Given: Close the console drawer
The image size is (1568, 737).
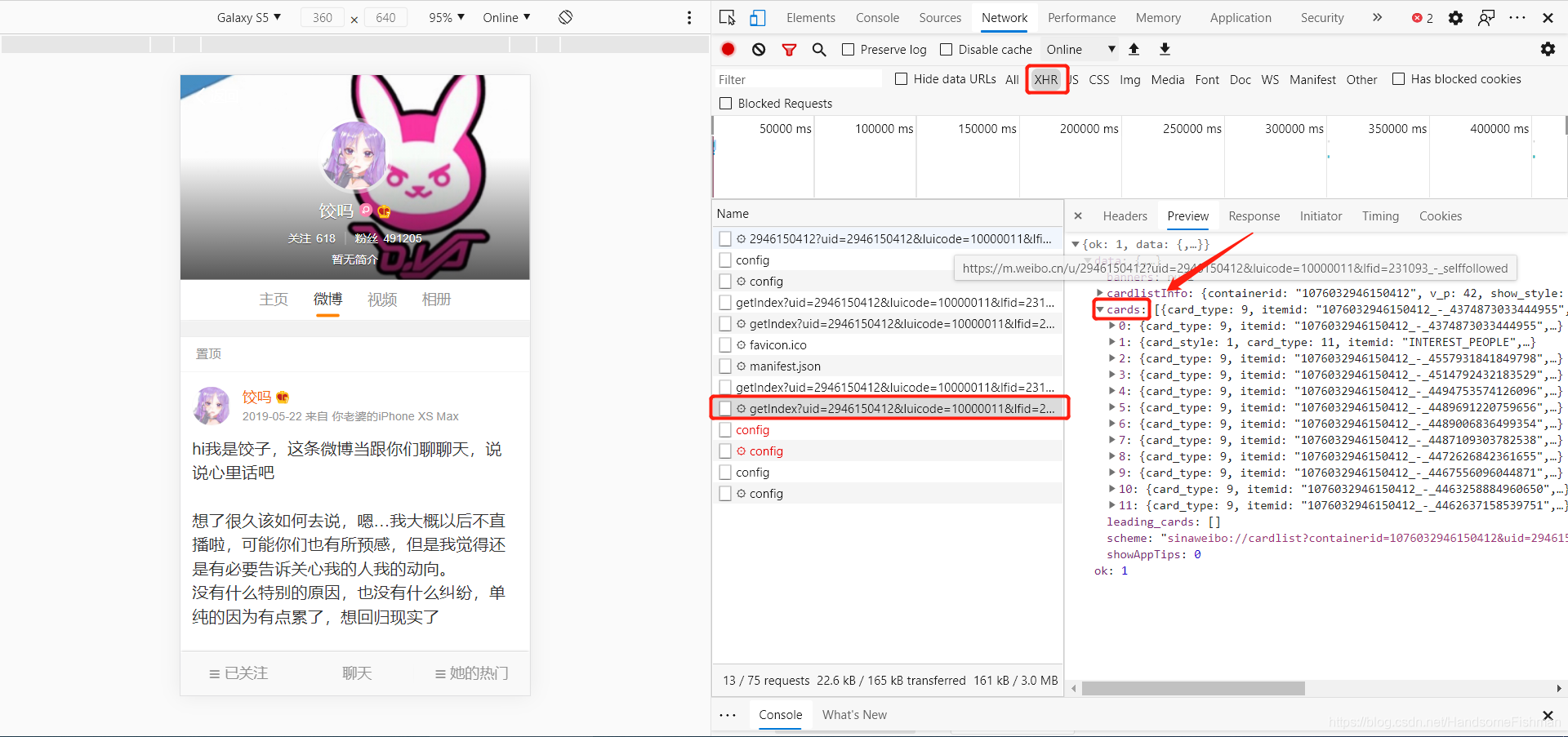Looking at the screenshot, I should tap(1548, 715).
